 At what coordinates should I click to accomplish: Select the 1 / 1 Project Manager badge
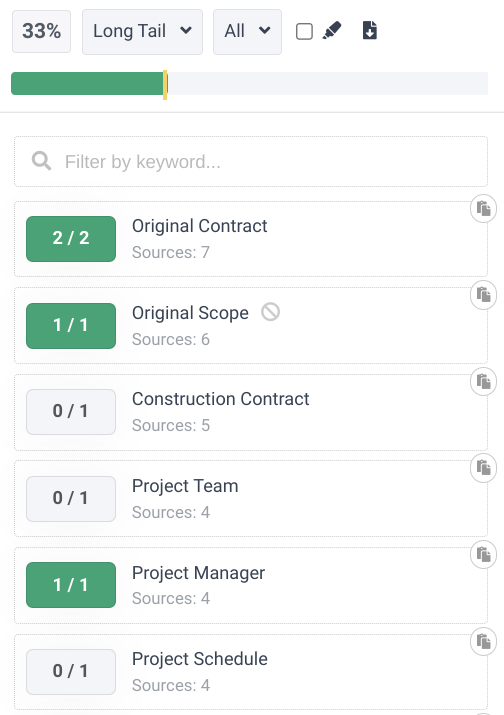tap(71, 585)
